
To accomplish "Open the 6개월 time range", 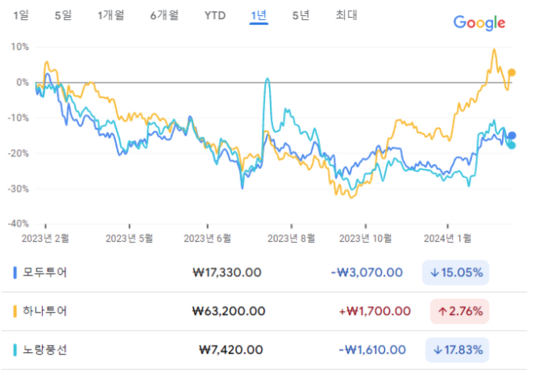I will pos(164,15).
